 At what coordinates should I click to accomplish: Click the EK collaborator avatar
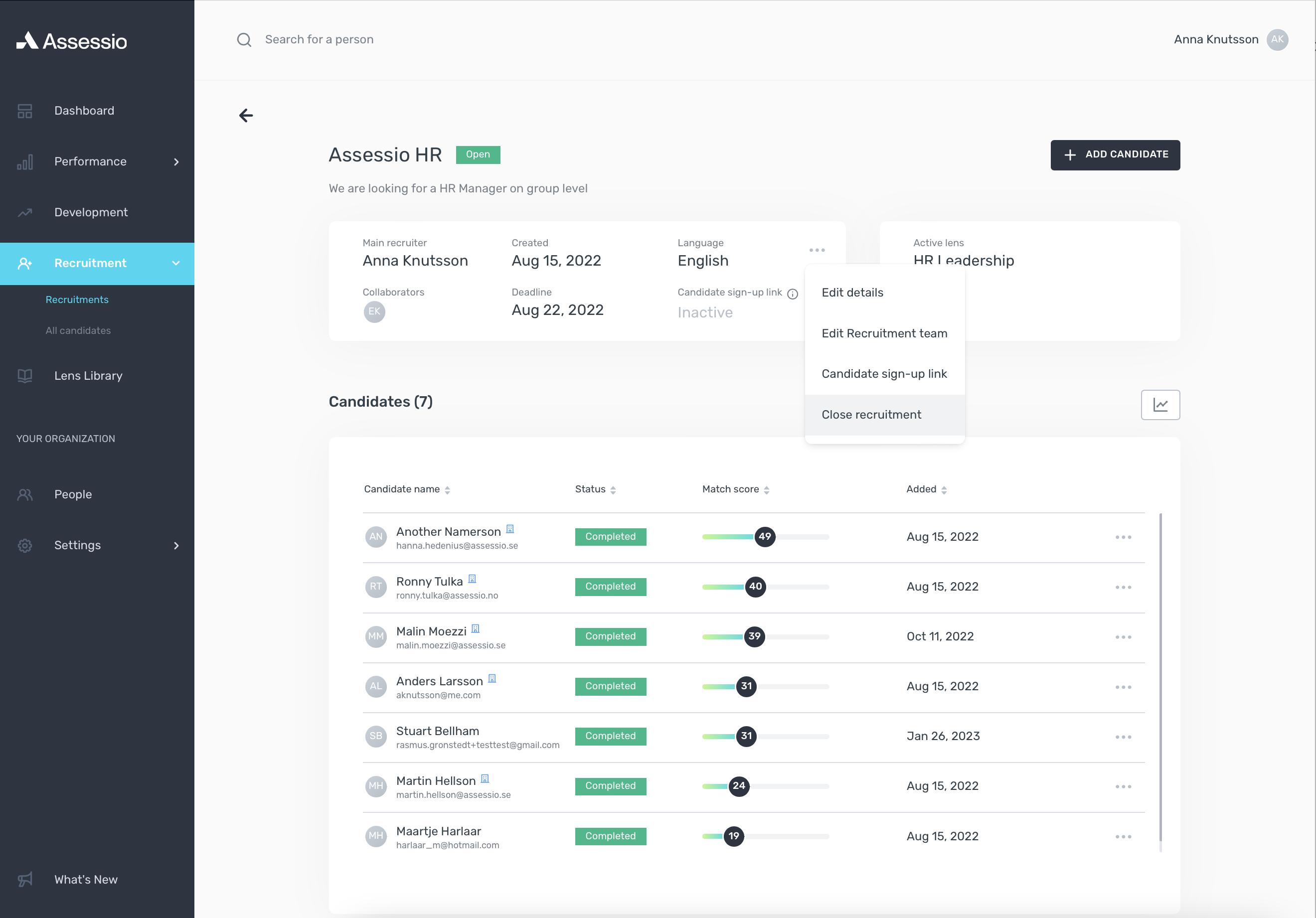coord(374,311)
